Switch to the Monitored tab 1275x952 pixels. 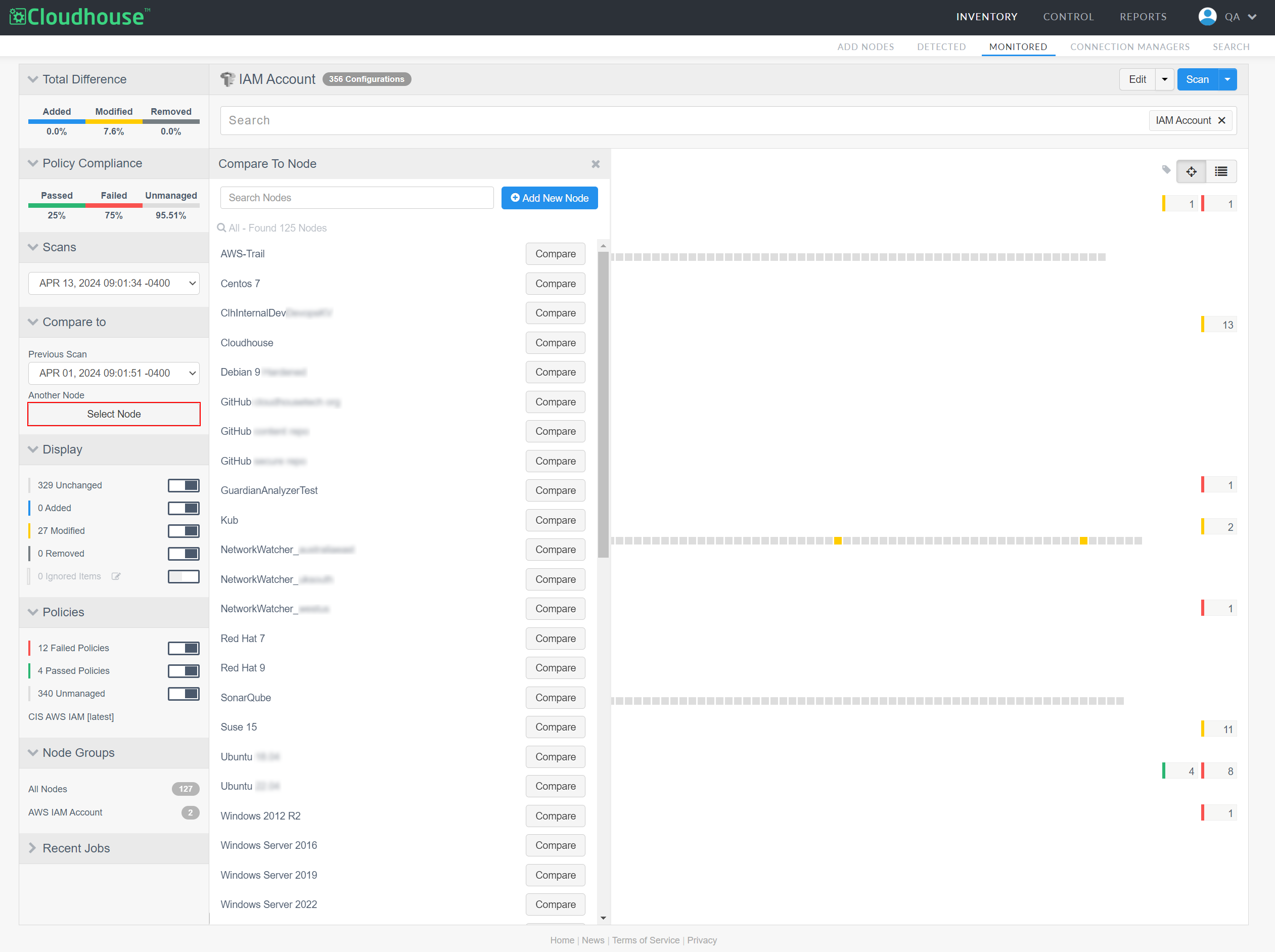coord(1018,47)
